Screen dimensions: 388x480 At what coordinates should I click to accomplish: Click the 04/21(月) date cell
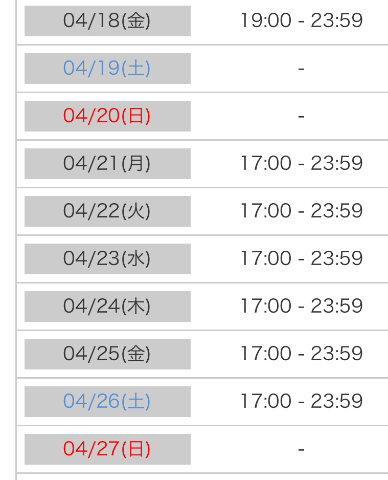coord(108,164)
